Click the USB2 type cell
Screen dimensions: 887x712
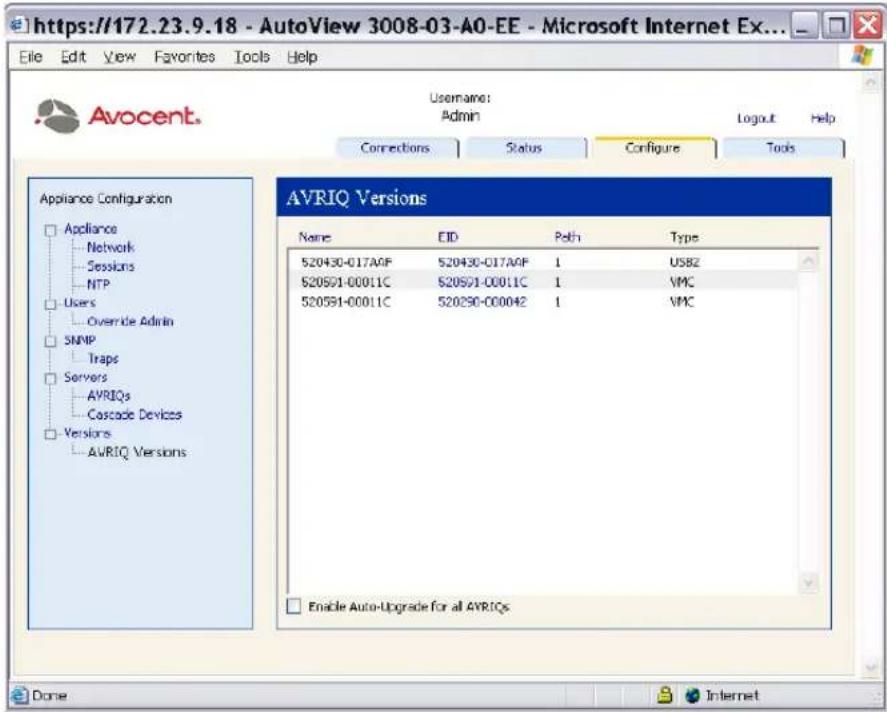(684, 262)
